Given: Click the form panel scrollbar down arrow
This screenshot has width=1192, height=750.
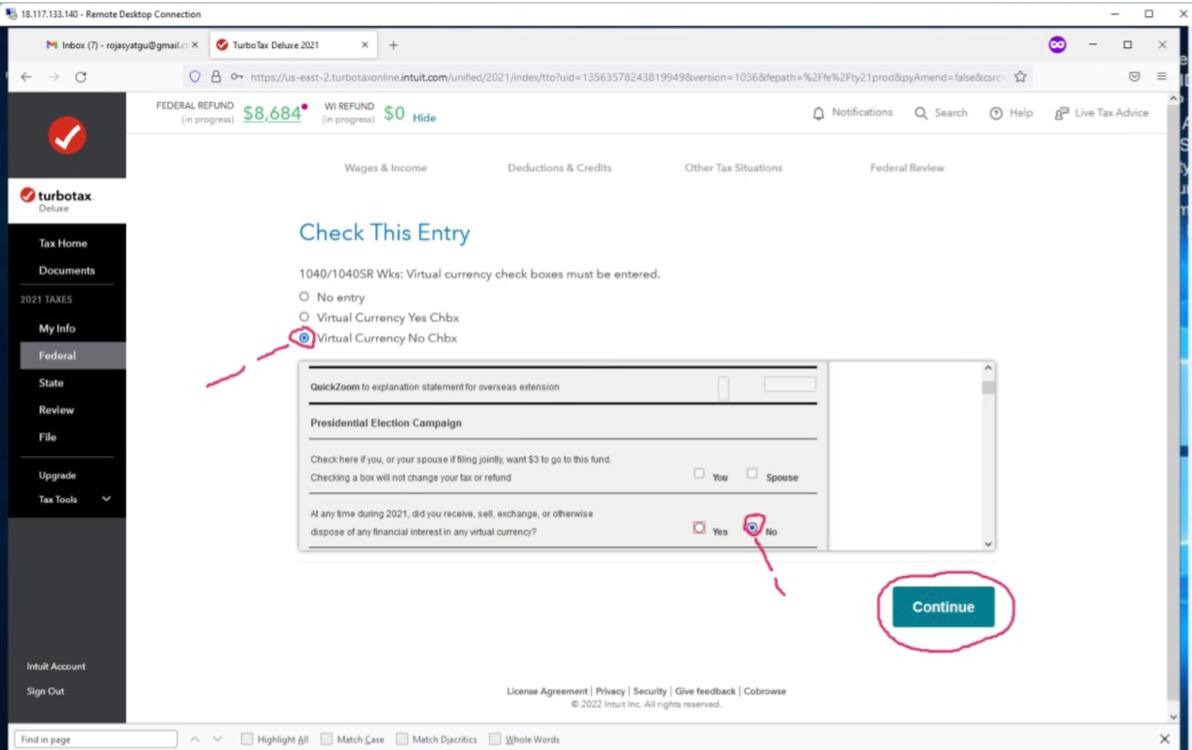Looking at the screenshot, I should click(988, 544).
